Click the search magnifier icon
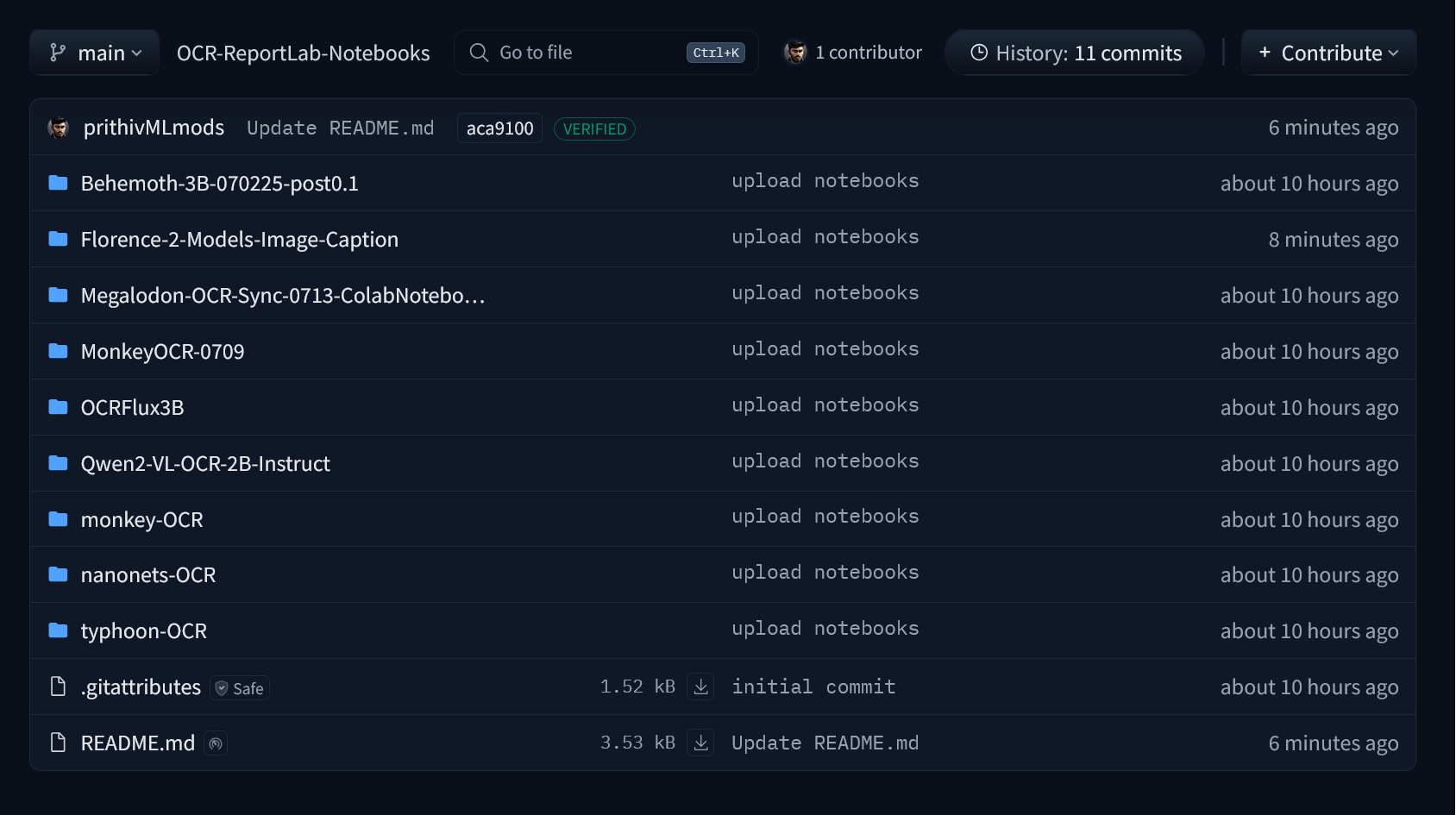The width and height of the screenshot is (1456, 815). [479, 53]
